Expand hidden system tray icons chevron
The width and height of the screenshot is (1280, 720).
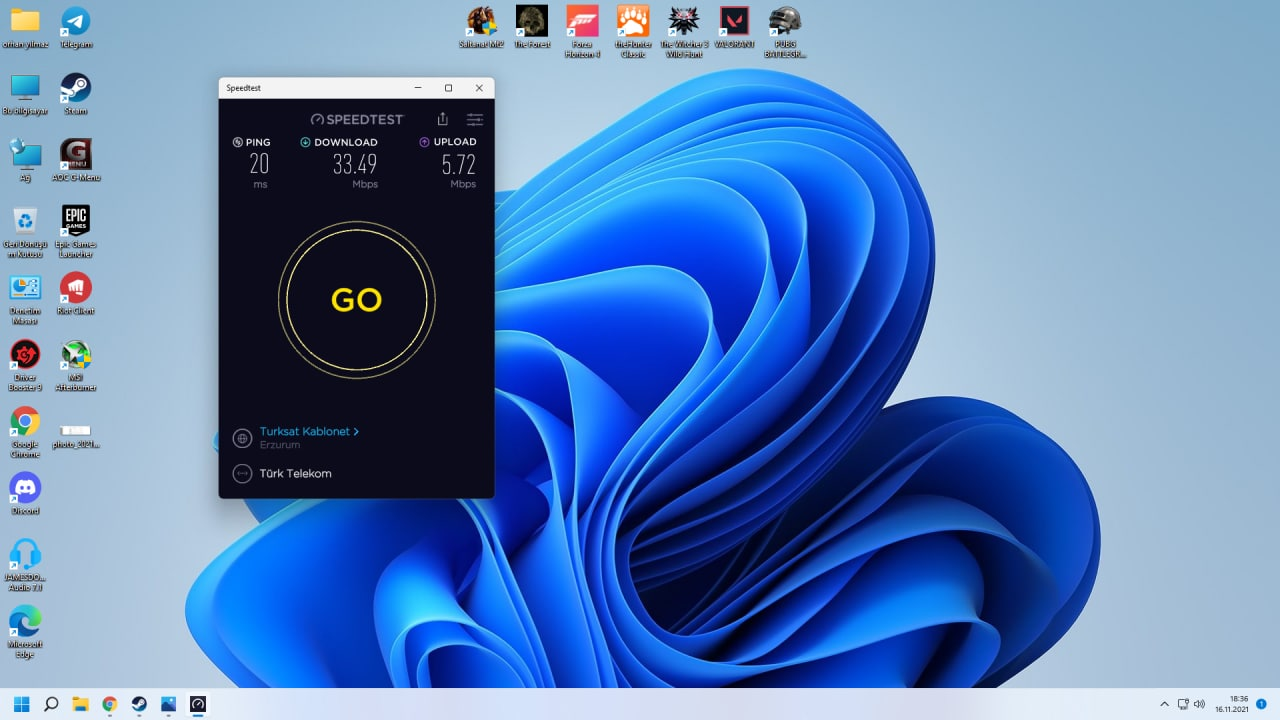tap(1164, 704)
